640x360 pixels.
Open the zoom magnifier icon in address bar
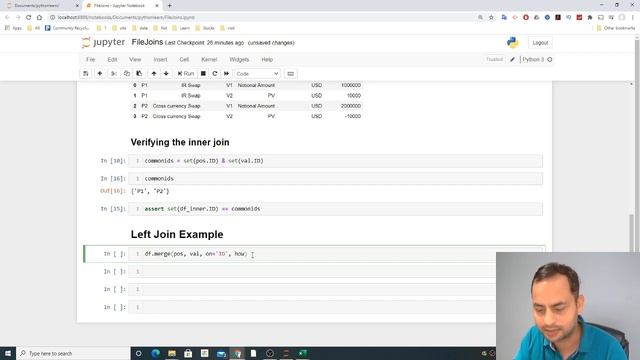(480, 17)
